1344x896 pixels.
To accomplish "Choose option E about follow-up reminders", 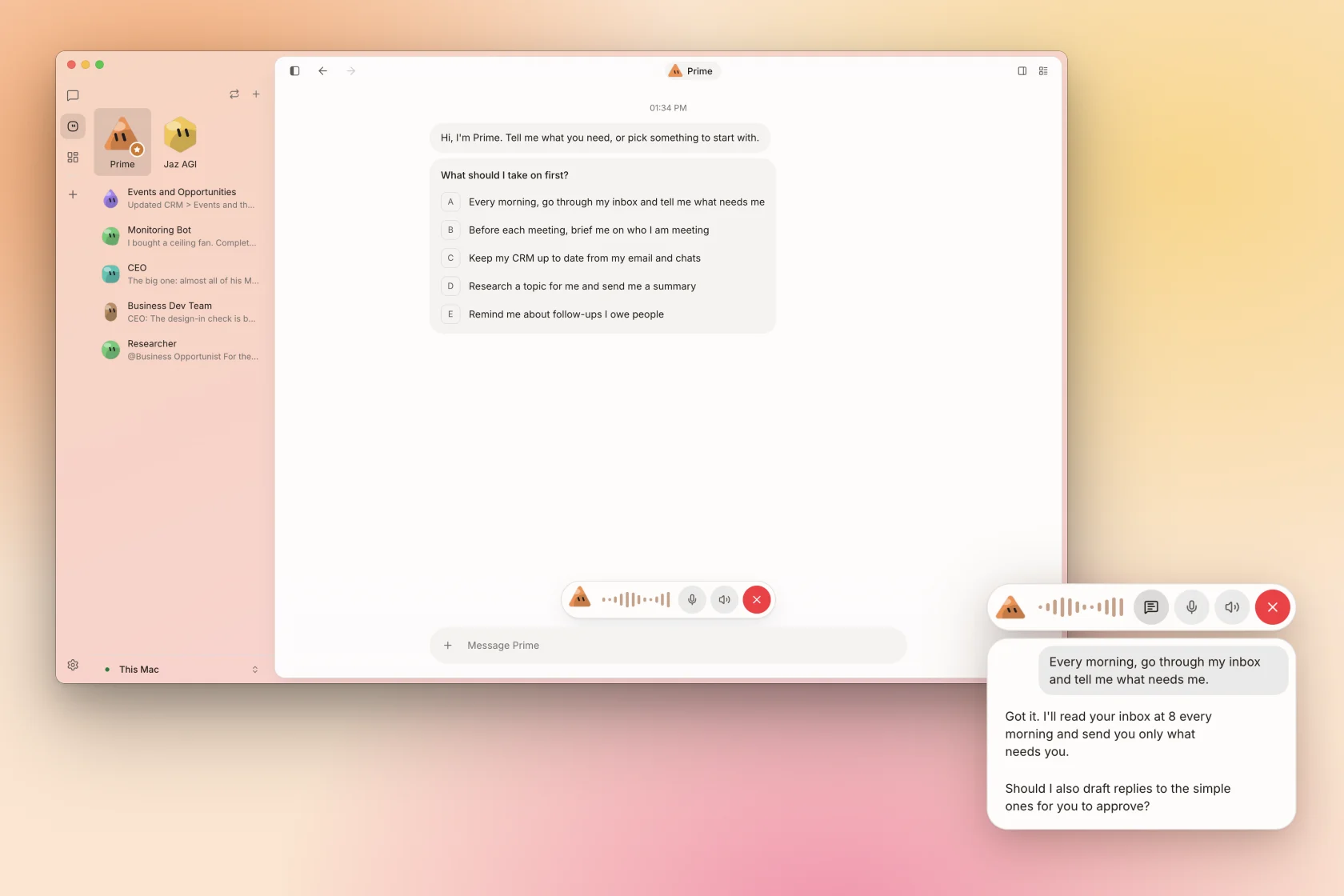I will pos(603,314).
